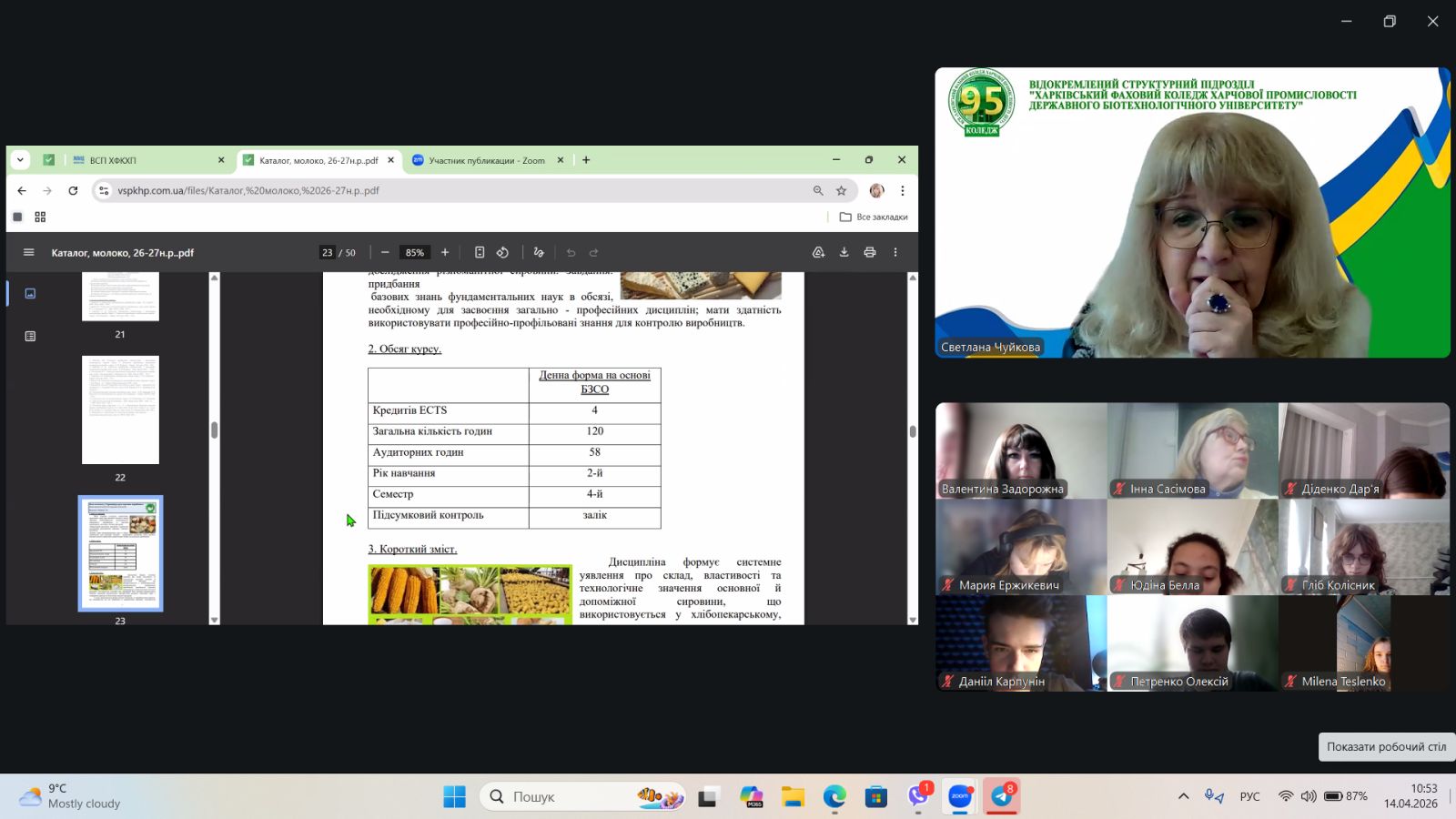Expand the Chrome tab search dropdown
The width and height of the screenshot is (1456, 819).
point(20,160)
